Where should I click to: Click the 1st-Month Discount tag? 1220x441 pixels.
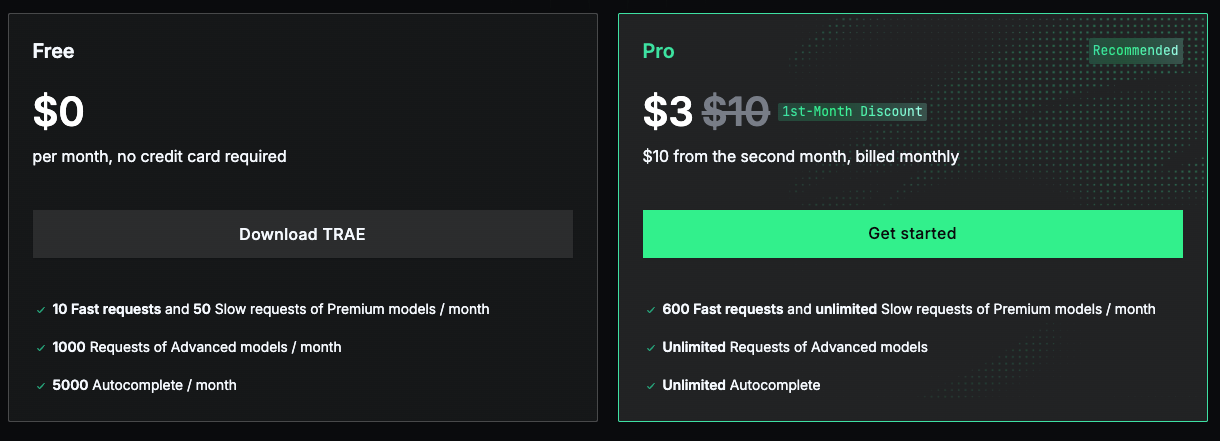852,112
